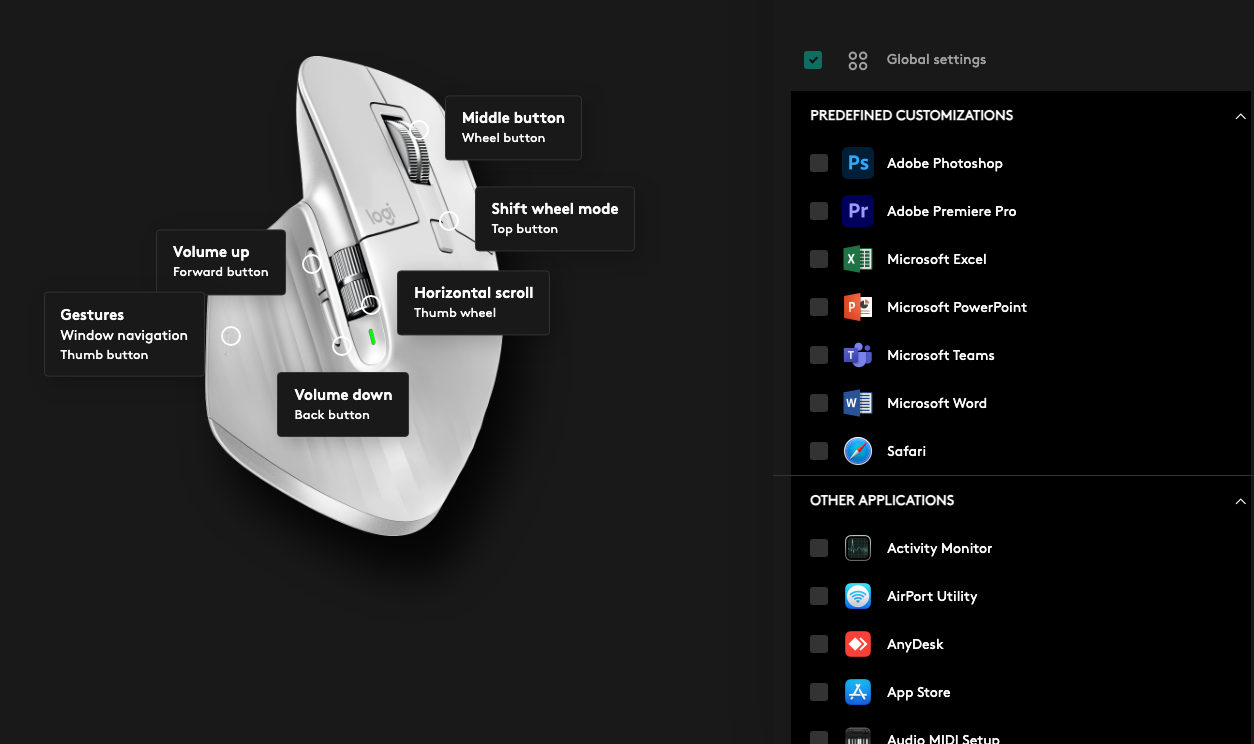The width and height of the screenshot is (1254, 744).
Task: Open the Gestures thumb button card
Action: (x=124, y=334)
